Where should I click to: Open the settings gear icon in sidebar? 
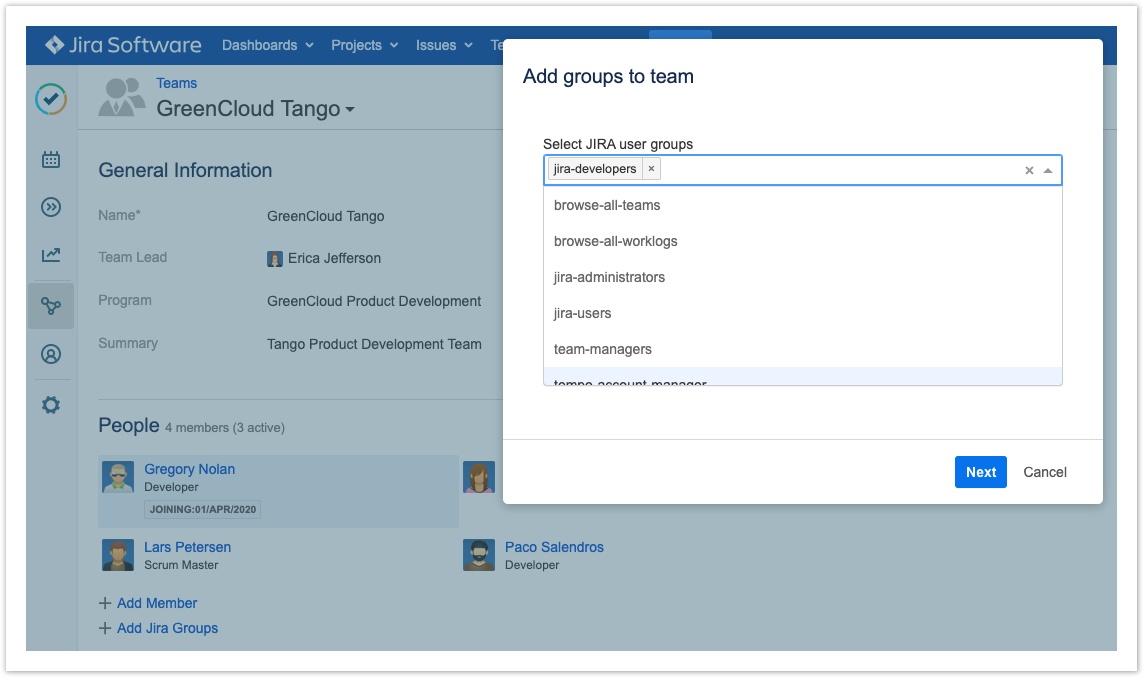click(x=51, y=405)
